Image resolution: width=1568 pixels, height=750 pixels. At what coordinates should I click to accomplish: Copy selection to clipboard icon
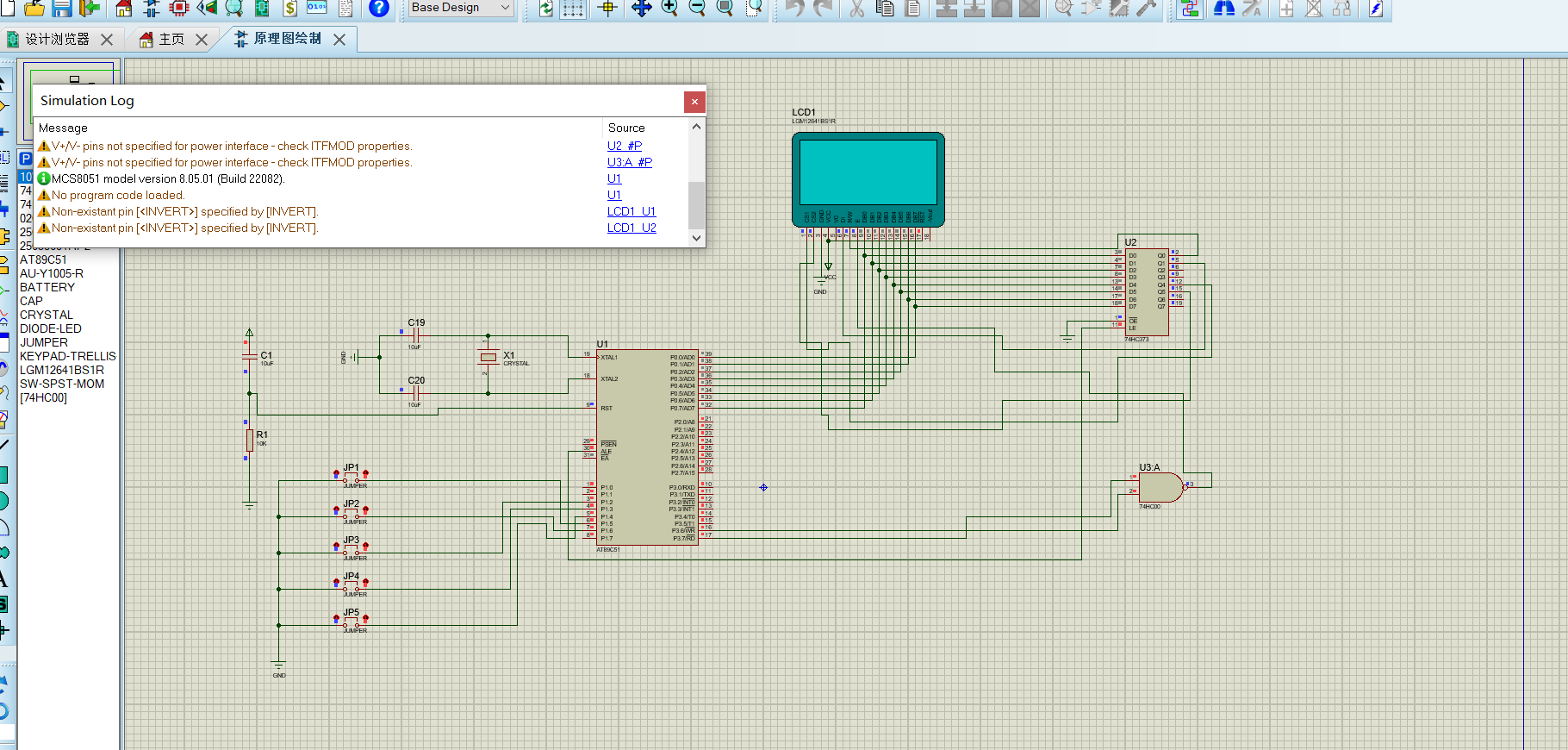point(885,9)
